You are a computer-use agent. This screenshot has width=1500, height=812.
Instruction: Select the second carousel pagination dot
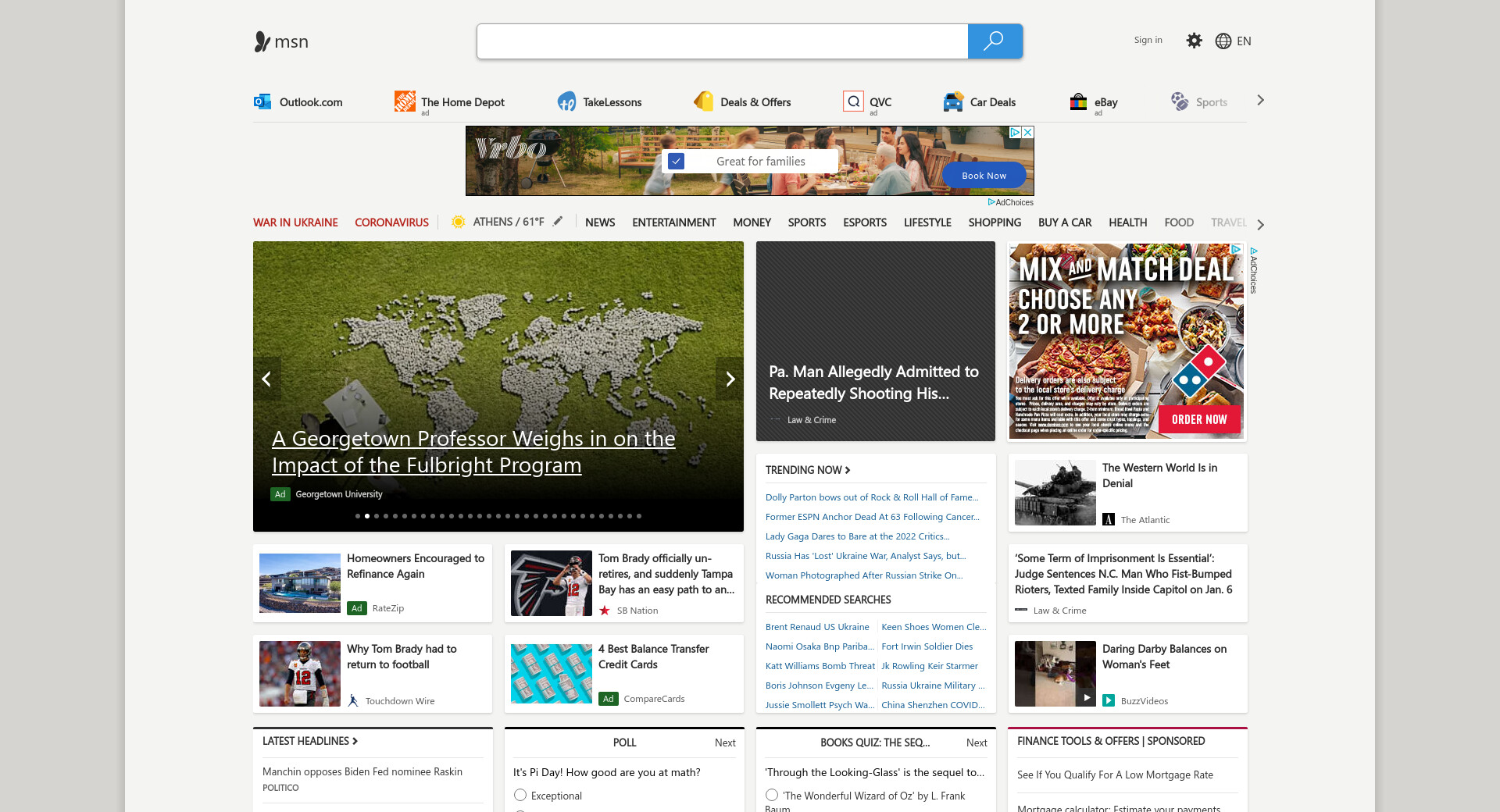[367, 516]
